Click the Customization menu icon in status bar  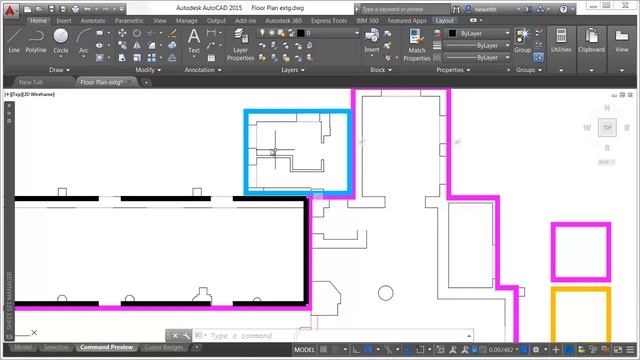point(630,350)
